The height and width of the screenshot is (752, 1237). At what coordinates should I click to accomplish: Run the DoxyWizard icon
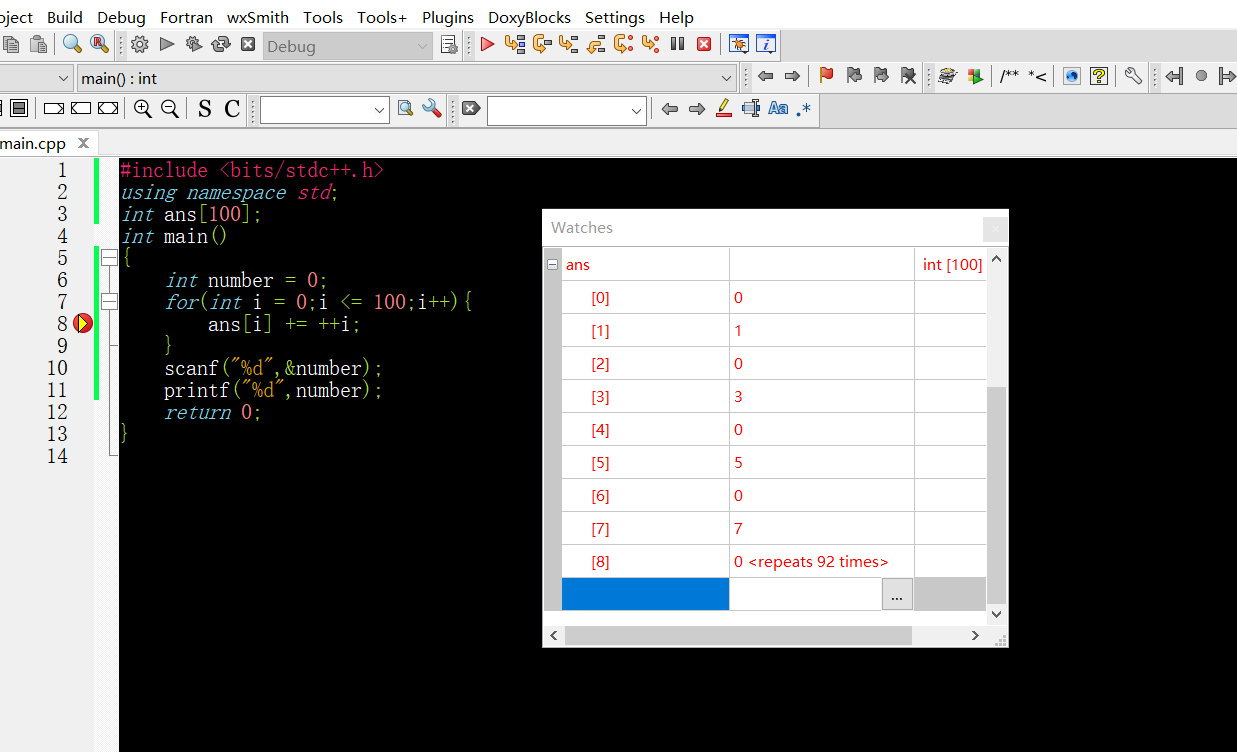pos(947,76)
